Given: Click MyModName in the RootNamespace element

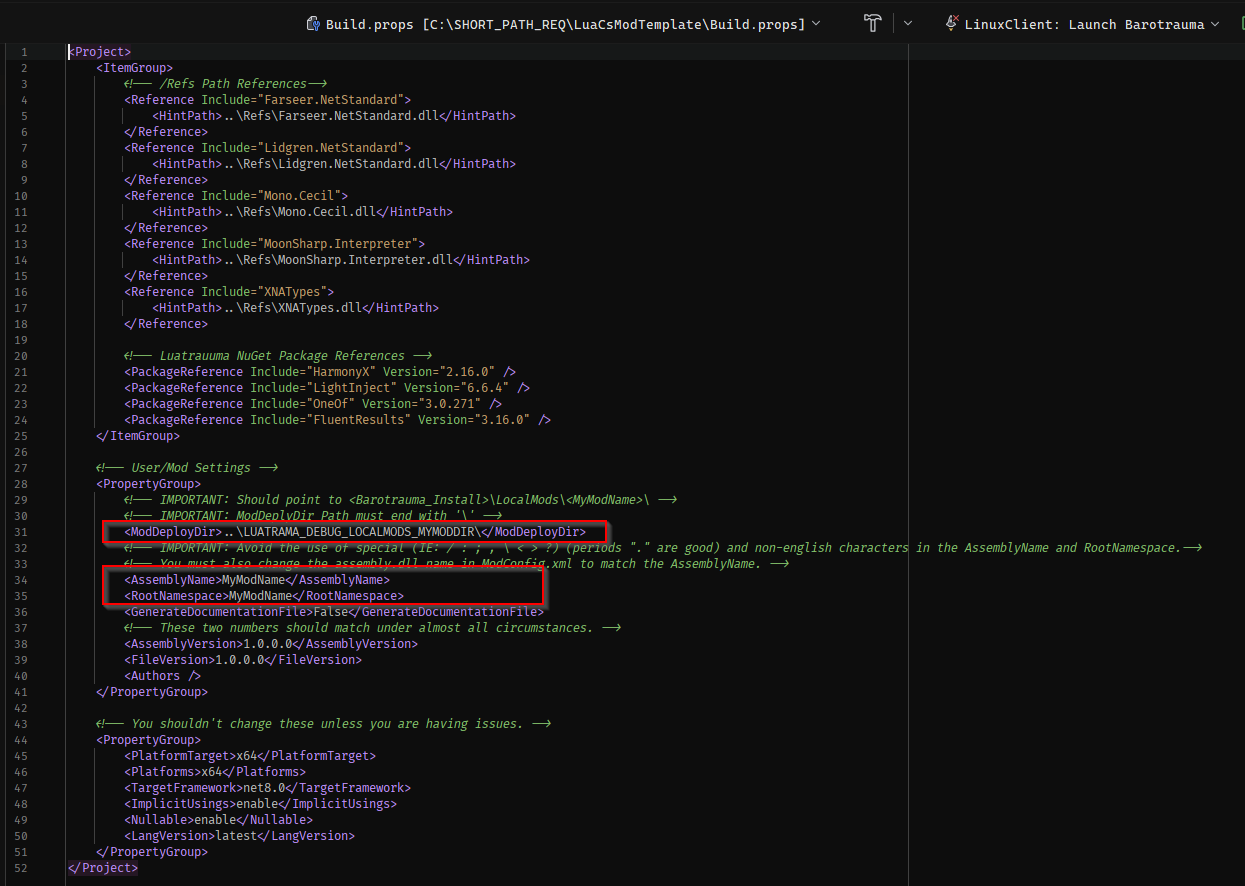Looking at the screenshot, I should [x=261, y=595].
